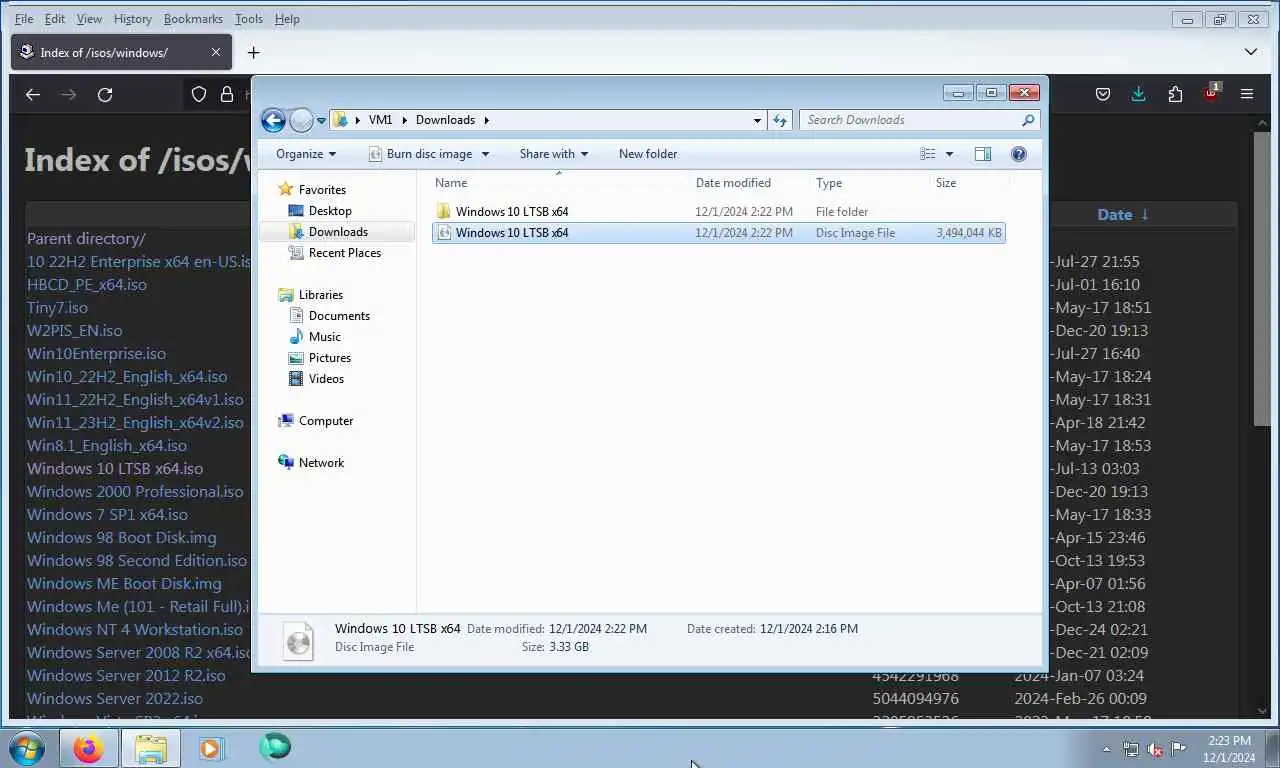Viewport: 1280px width, 768px height.
Task: Click the Refresh button beside address bar
Action: [780, 120]
